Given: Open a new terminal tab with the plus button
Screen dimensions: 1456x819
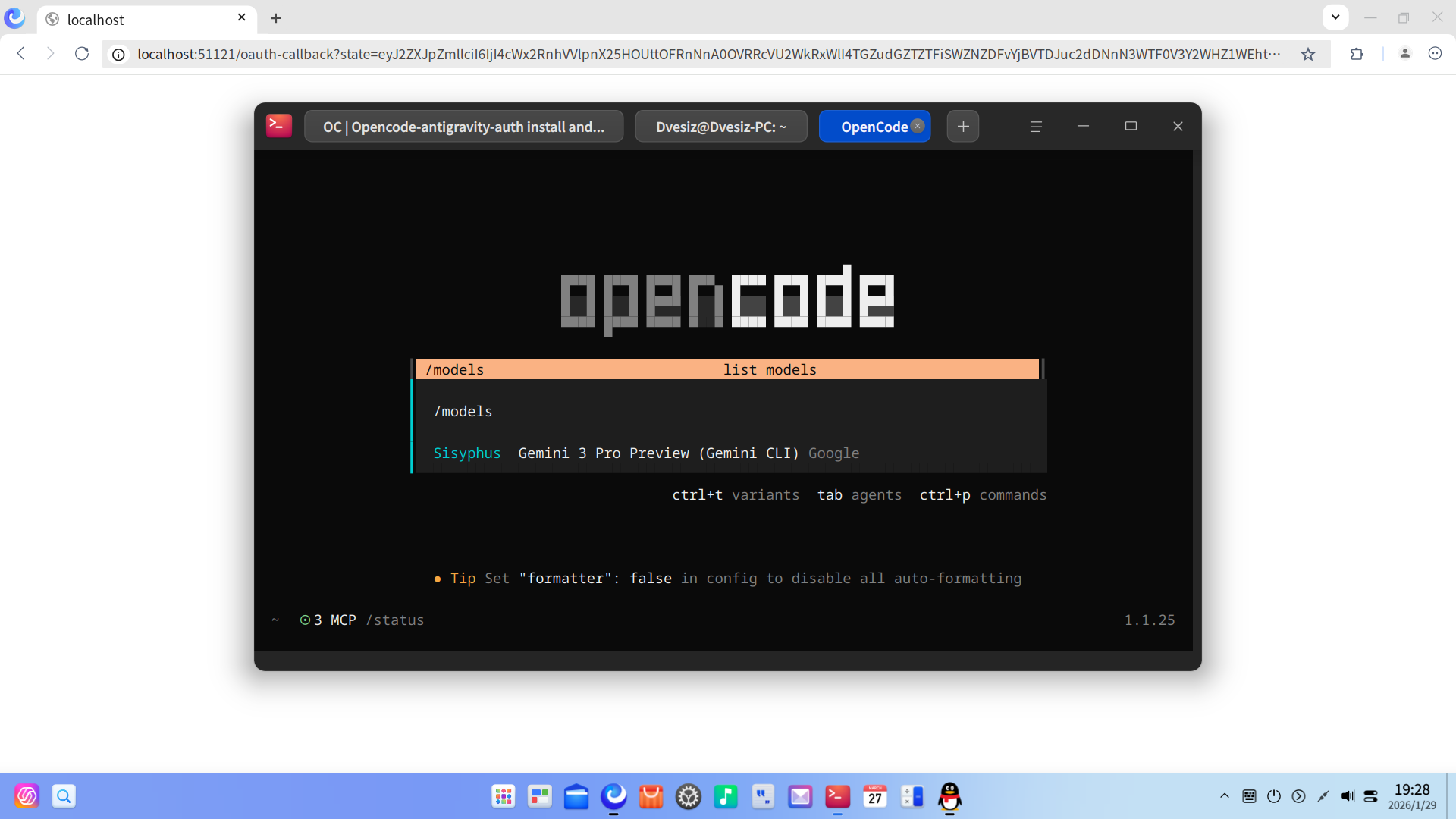Looking at the screenshot, I should tap(962, 126).
